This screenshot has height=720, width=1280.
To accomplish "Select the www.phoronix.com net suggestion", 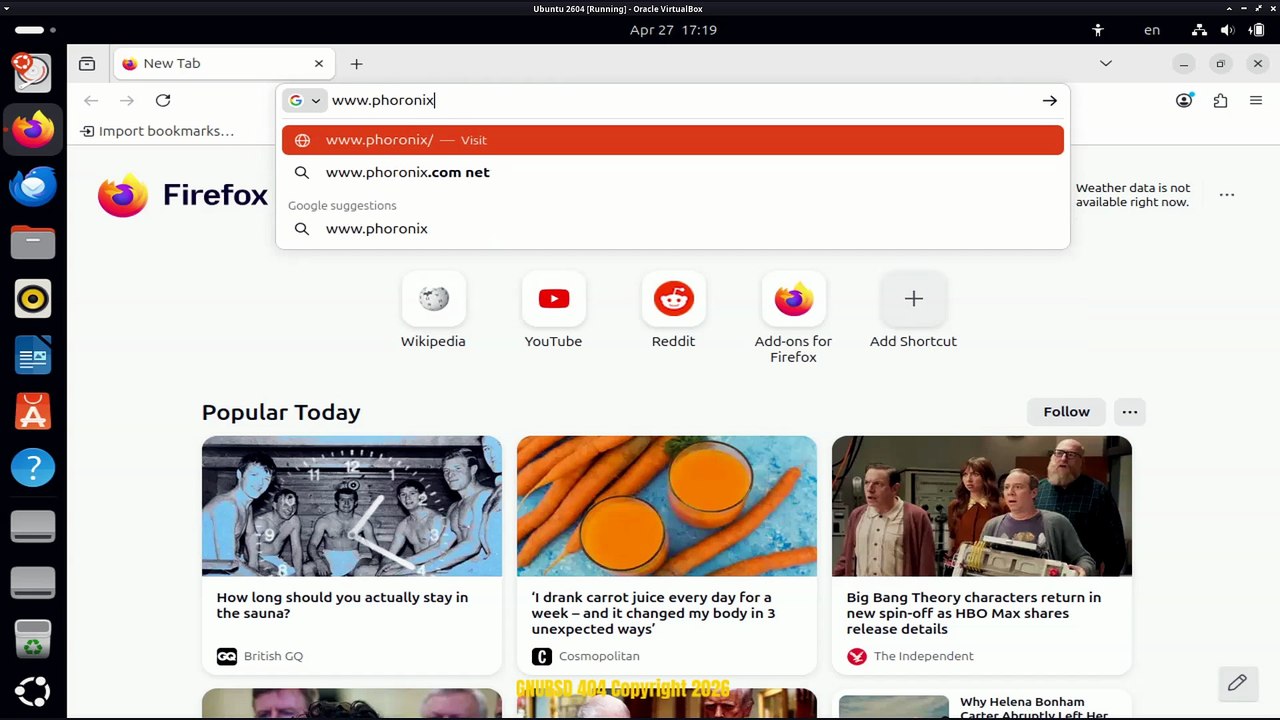I will tap(673, 172).
